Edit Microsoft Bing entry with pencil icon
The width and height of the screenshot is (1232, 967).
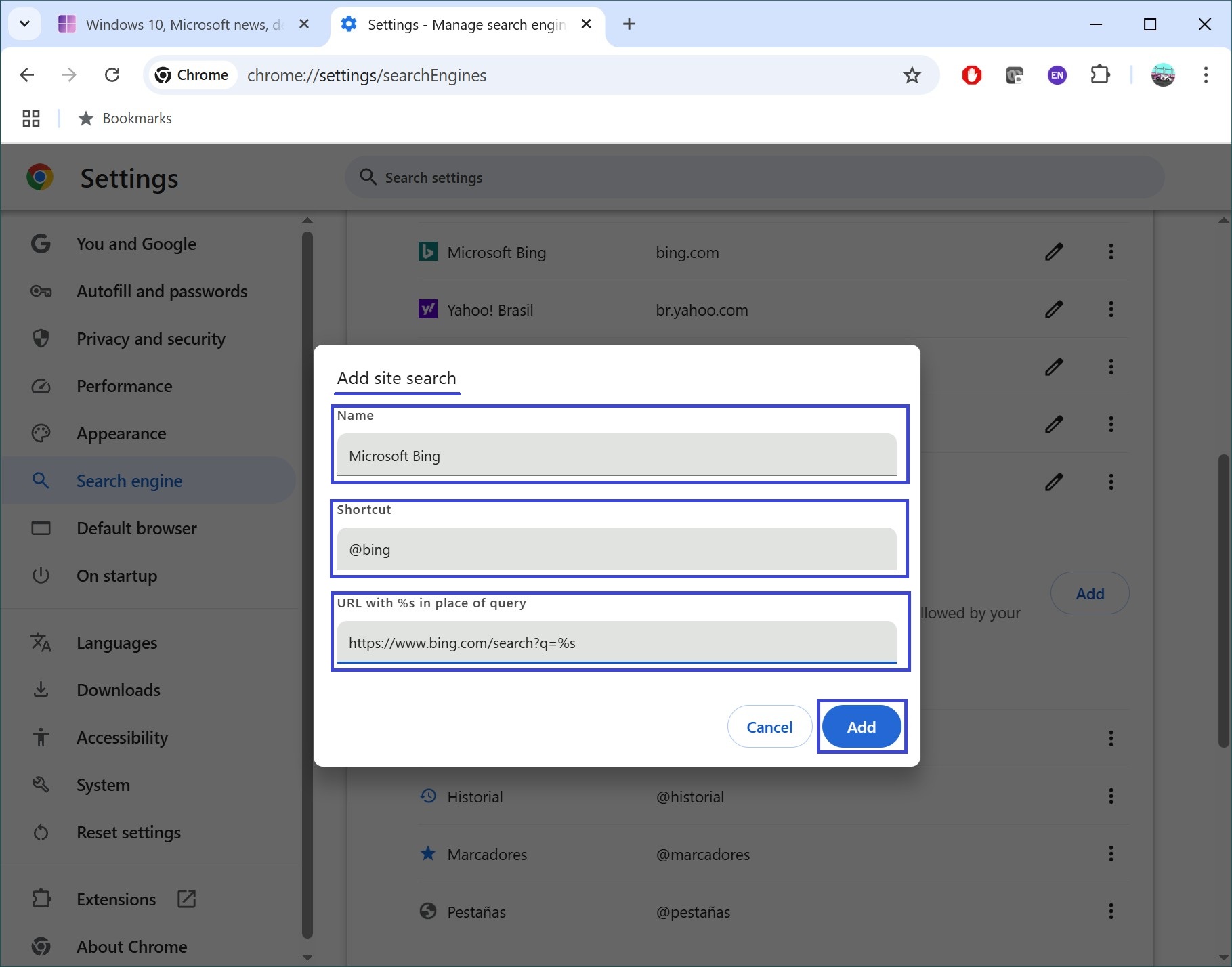1053,252
